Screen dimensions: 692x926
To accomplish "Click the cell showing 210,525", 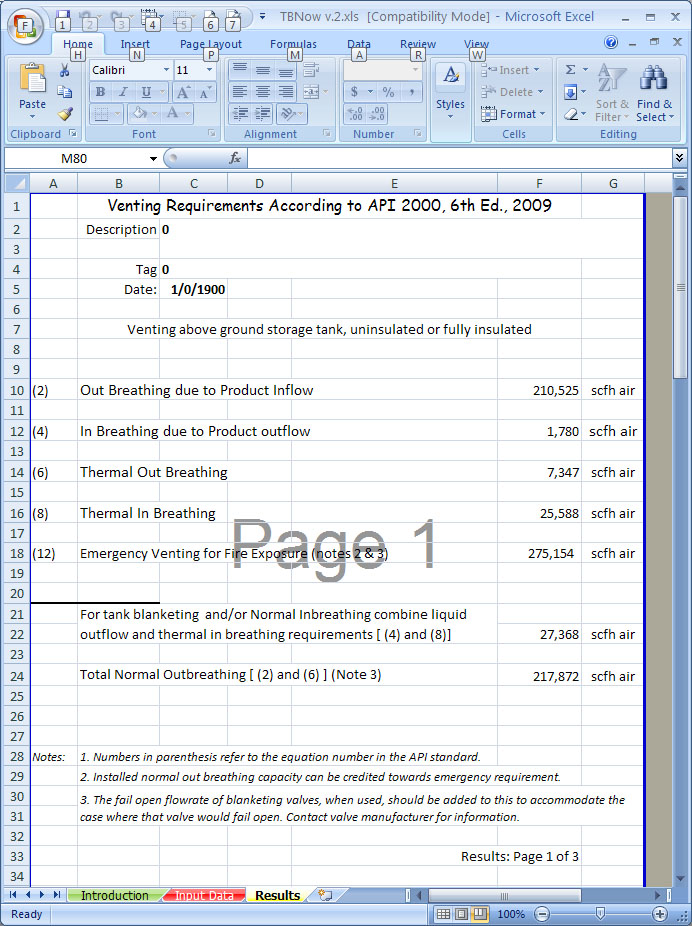I will [539, 390].
